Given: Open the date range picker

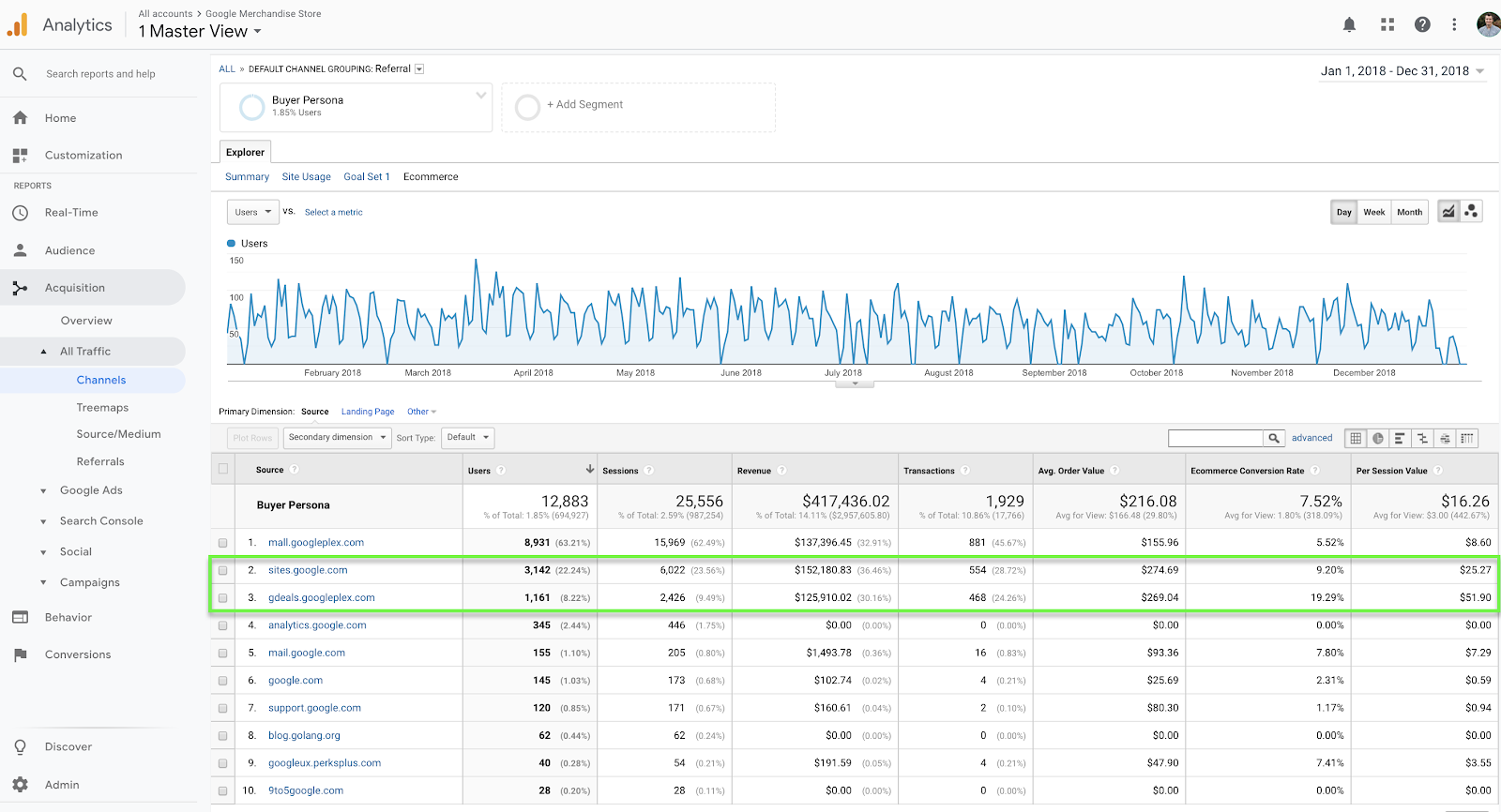Looking at the screenshot, I should click(x=1402, y=71).
